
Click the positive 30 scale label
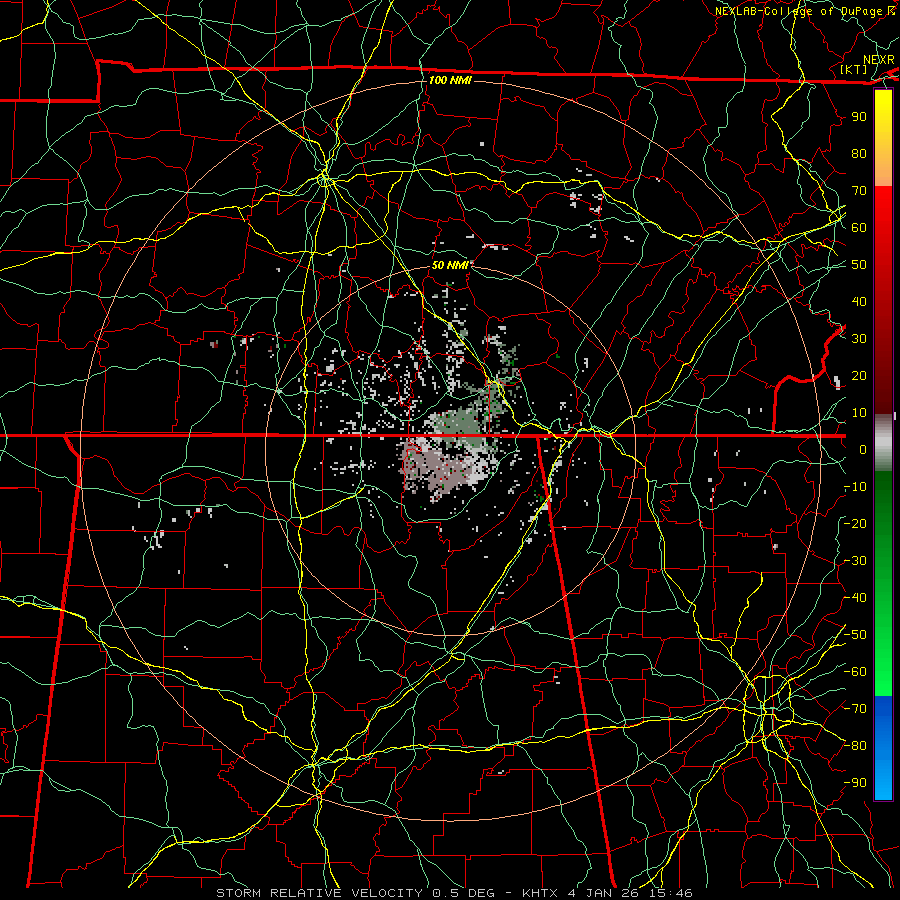point(859,339)
